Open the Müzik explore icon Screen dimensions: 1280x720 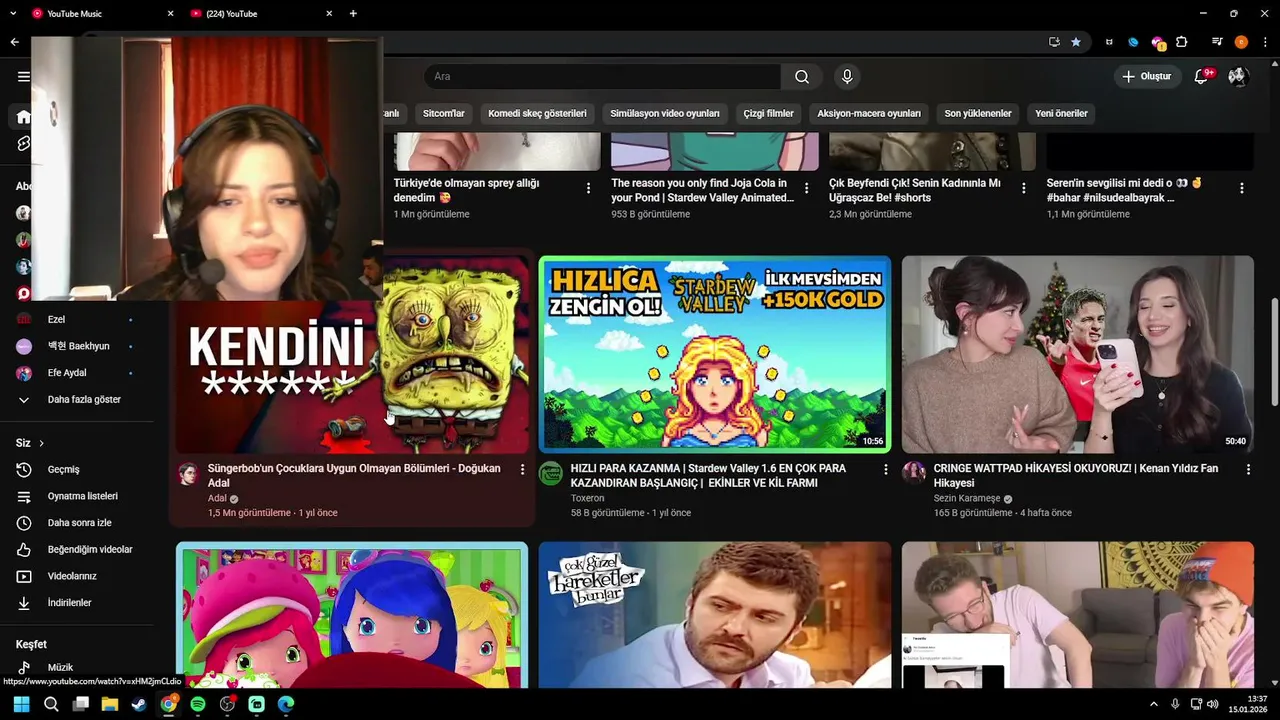click(24, 667)
